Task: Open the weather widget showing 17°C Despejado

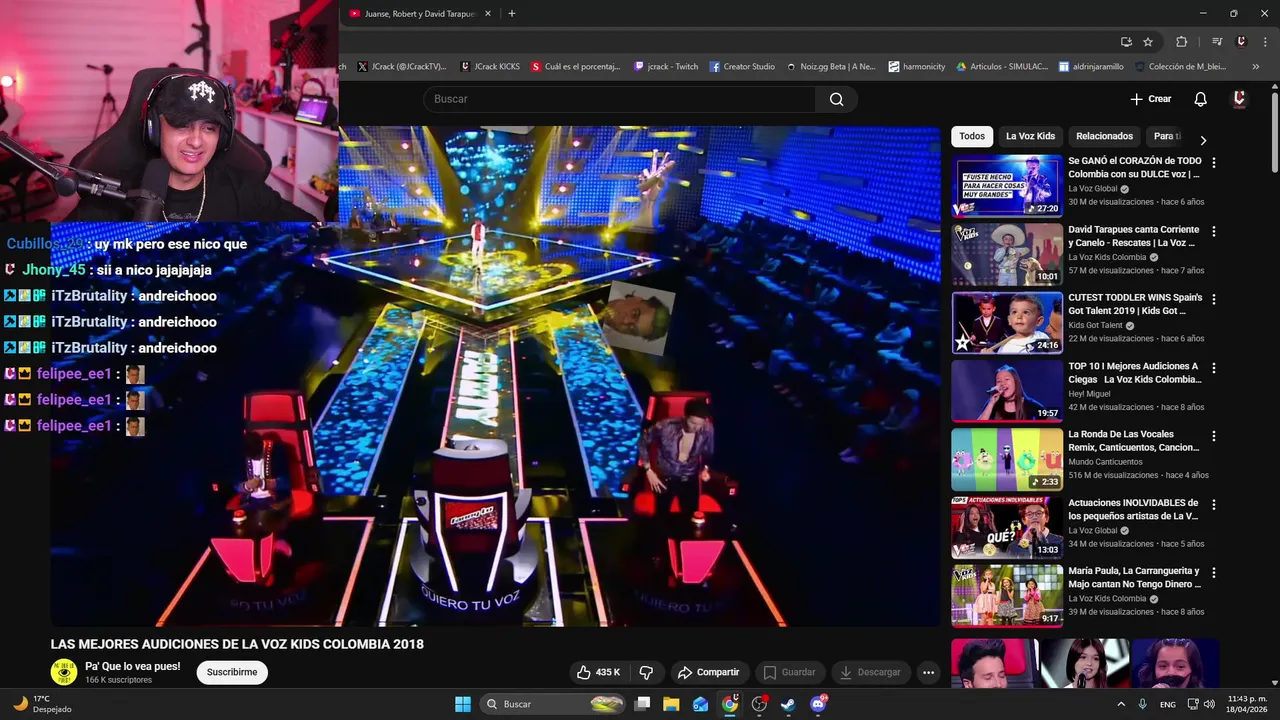Action: (42, 704)
